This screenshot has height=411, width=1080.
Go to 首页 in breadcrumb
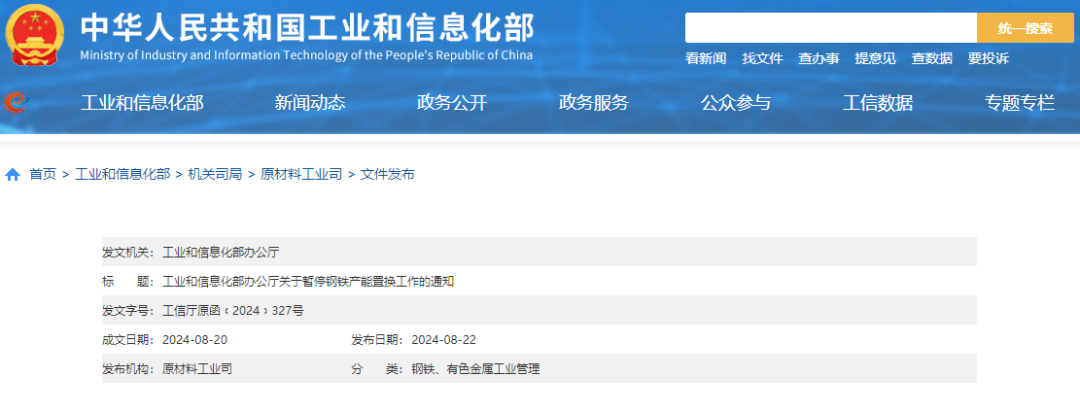click(43, 175)
